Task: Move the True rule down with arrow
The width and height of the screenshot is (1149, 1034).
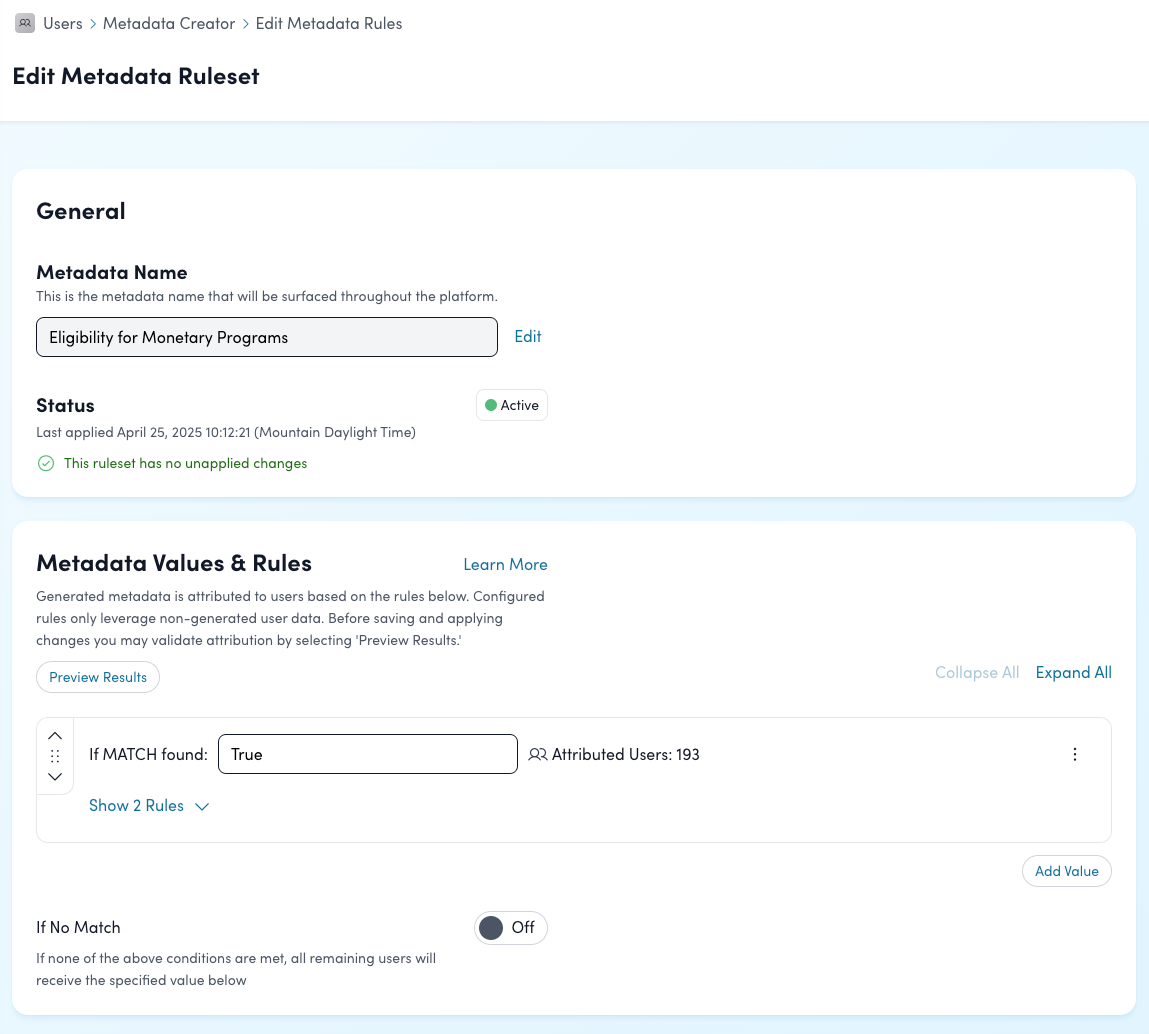Action: pyautogui.click(x=55, y=776)
